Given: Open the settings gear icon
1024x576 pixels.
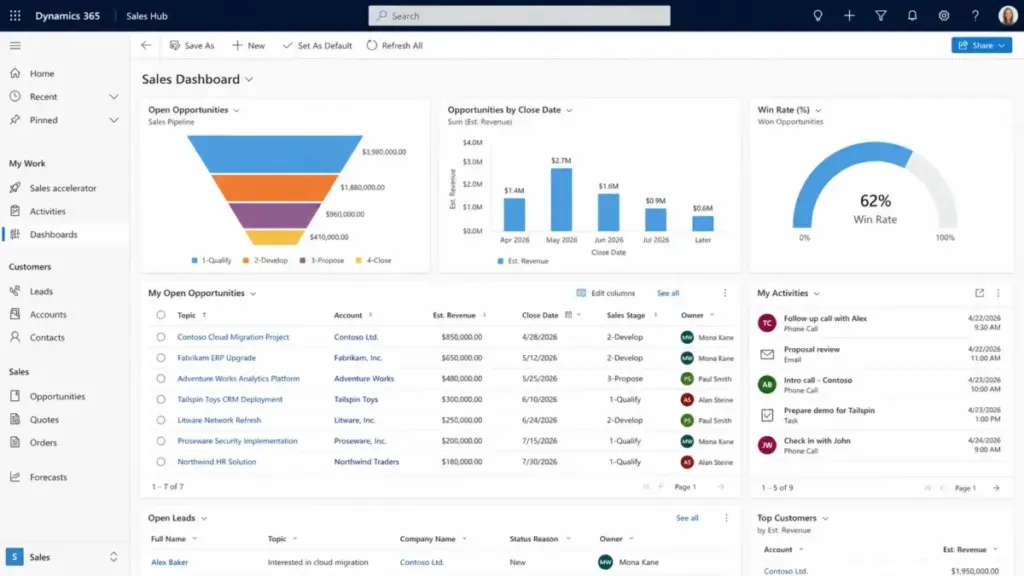Looking at the screenshot, I should (x=944, y=16).
